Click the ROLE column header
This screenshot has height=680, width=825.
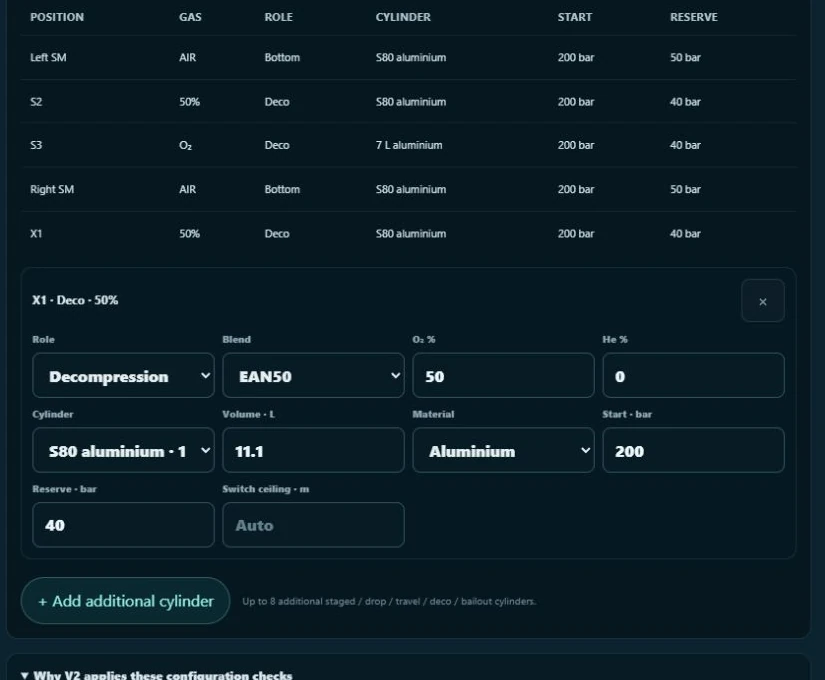(x=278, y=17)
